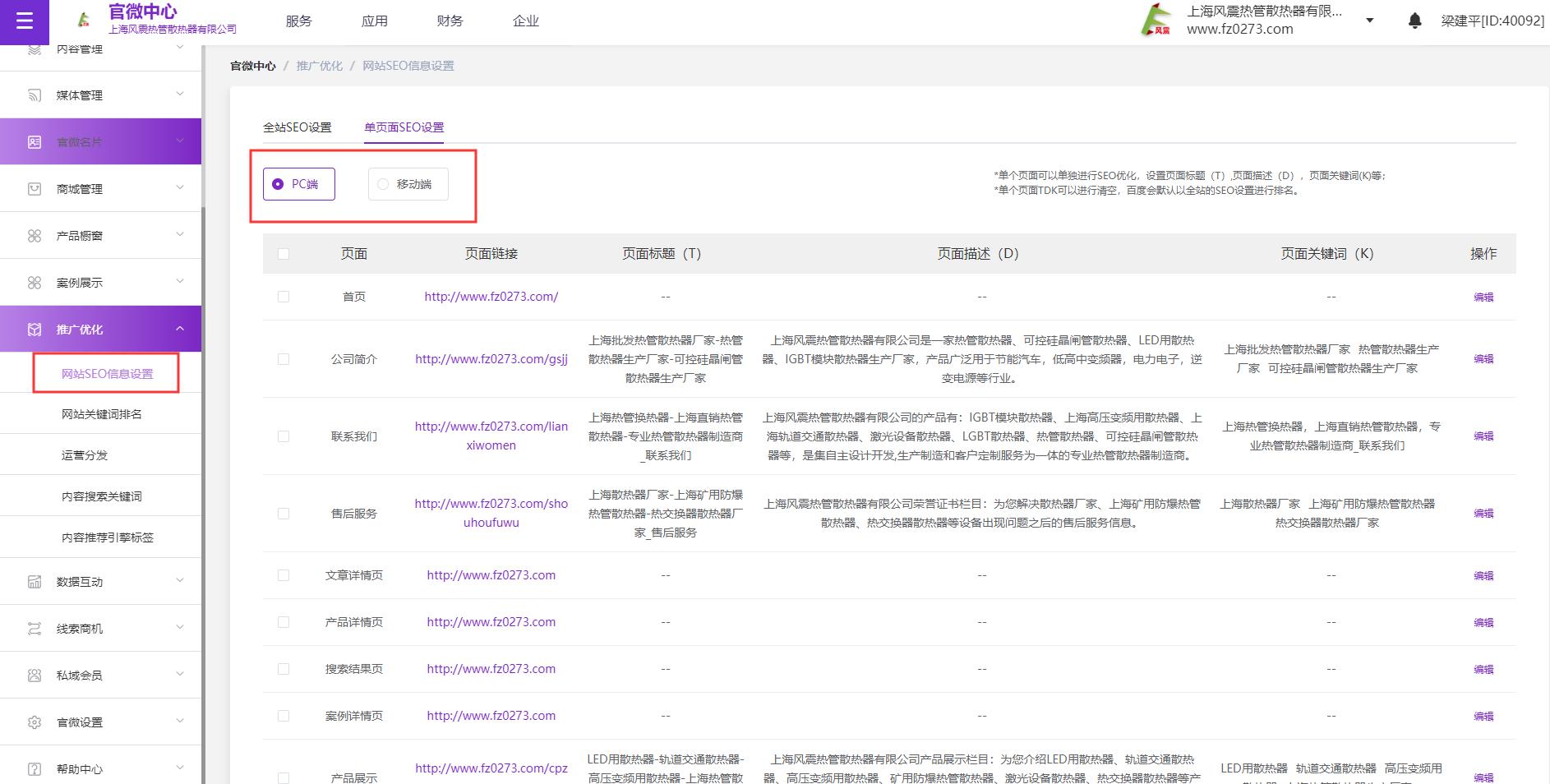Expand the 商城管理 sidebar section
The height and width of the screenshot is (784, 1550).
(180, 188)
